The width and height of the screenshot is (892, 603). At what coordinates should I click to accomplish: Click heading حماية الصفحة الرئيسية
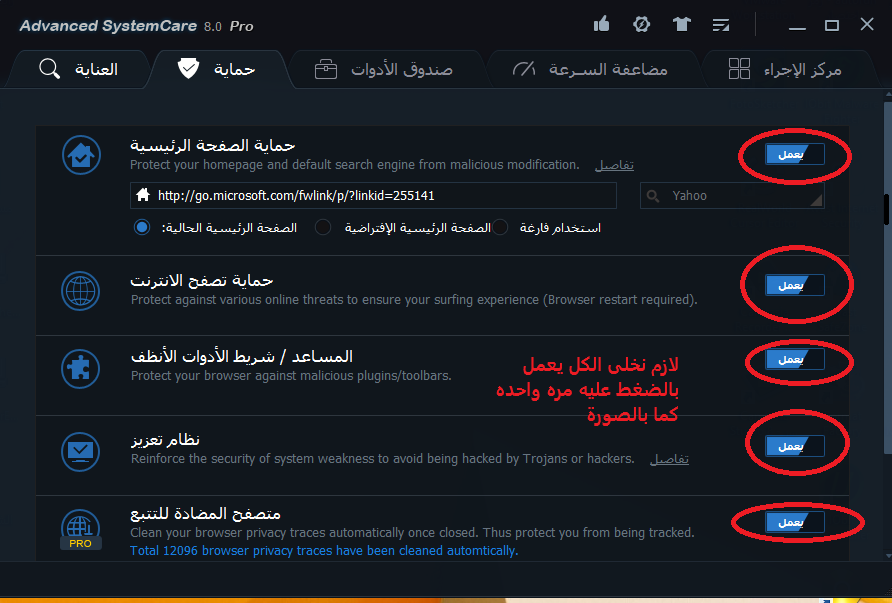click(x=213, y=146)
